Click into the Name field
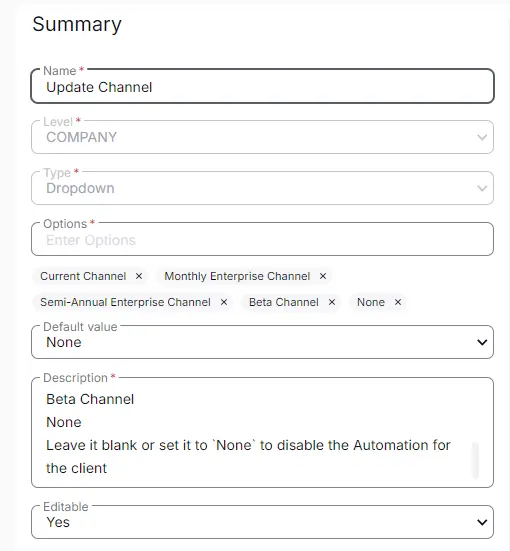The width and height of the screenshot is (510, 551). [x=262, y=86]
